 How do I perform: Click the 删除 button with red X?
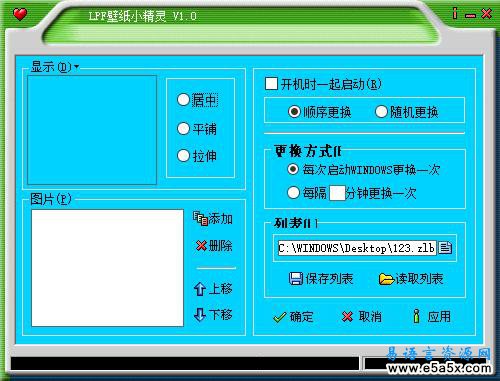[214, 246]
